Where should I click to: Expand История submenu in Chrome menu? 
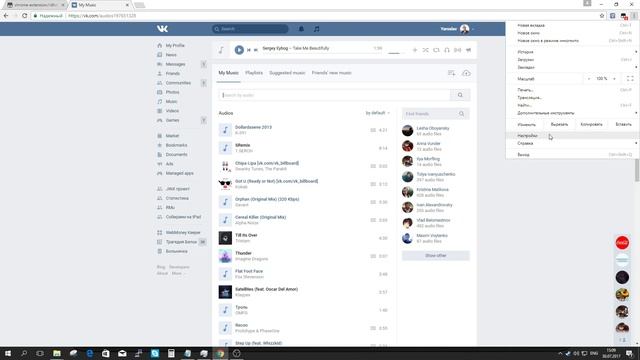572,52
